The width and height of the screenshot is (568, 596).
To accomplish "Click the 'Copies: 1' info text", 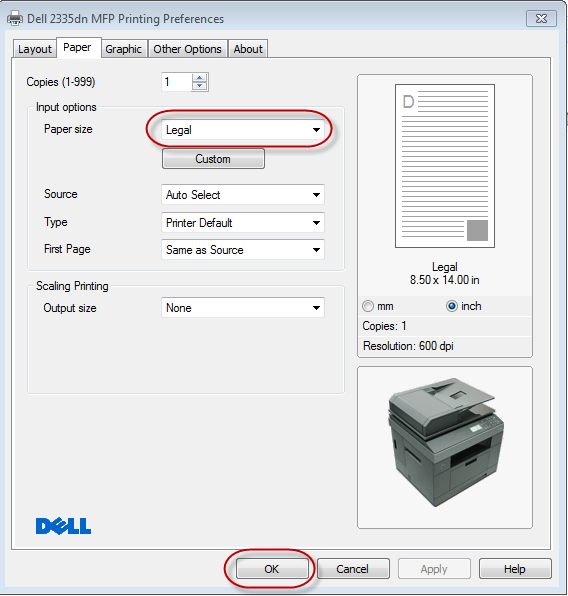I will (384, 326).
